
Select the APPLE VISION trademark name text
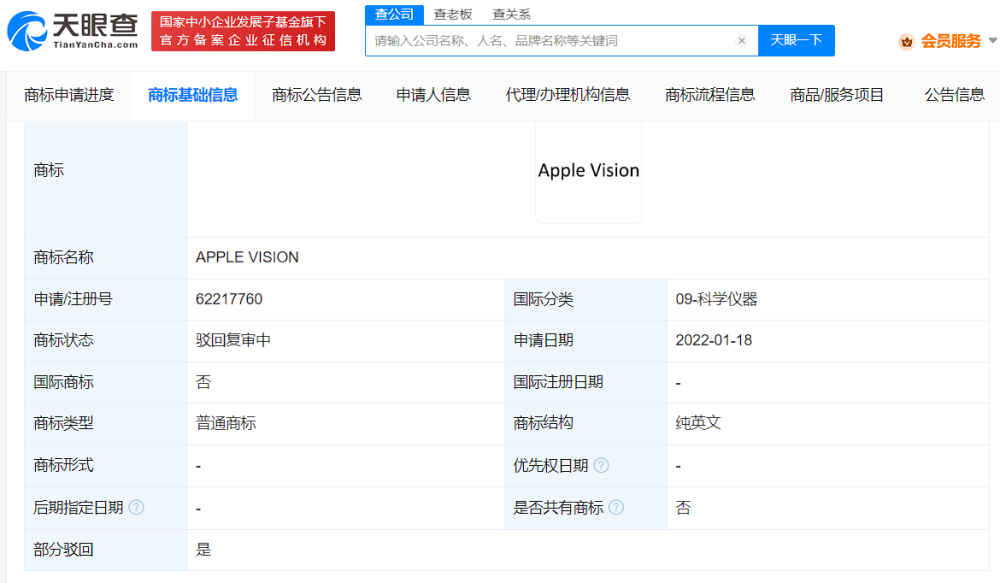pyautogui.click(x=247, y=257)
